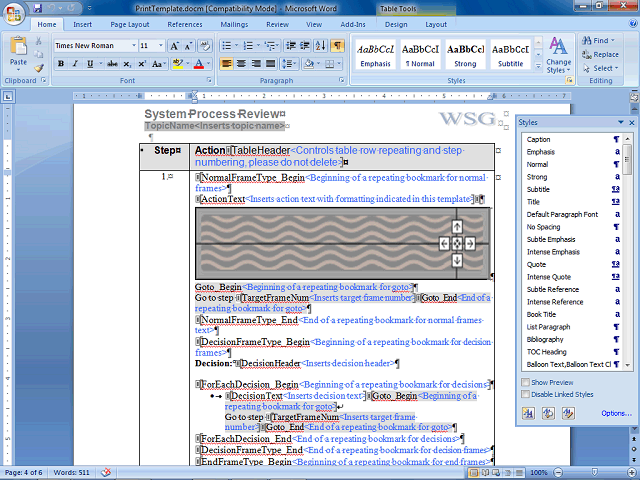Grow font size with the large A icon
The image size is (640, 480).
pos(174,46)
